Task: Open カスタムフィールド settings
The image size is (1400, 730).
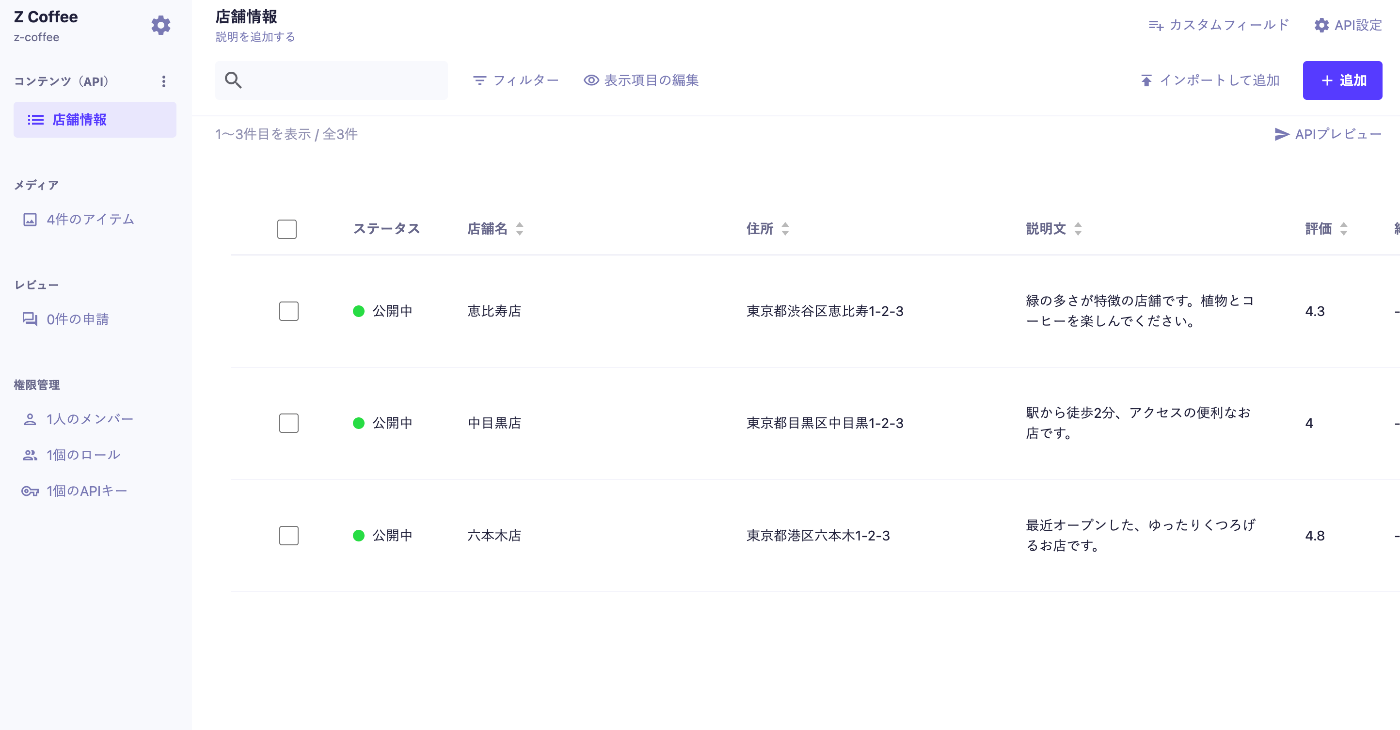Action: pos(1219,24)
